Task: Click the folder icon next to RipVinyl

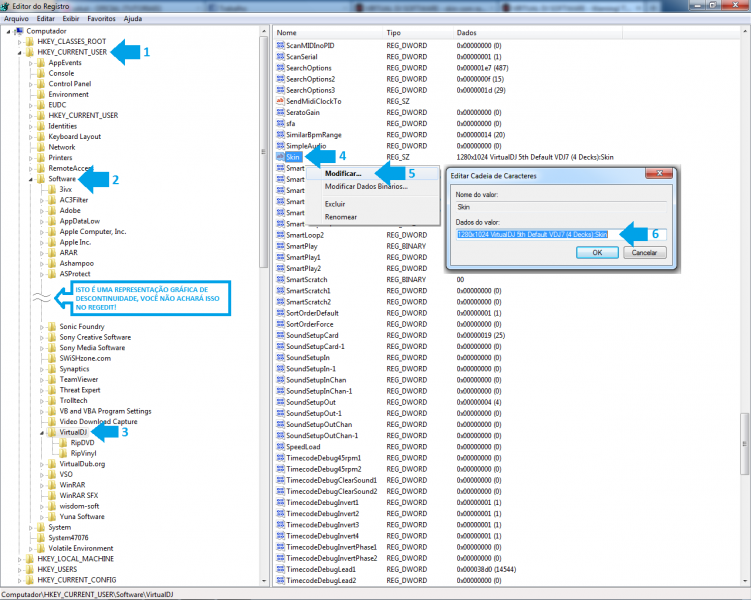Action: pyautogui.click(x=63, y=453)
